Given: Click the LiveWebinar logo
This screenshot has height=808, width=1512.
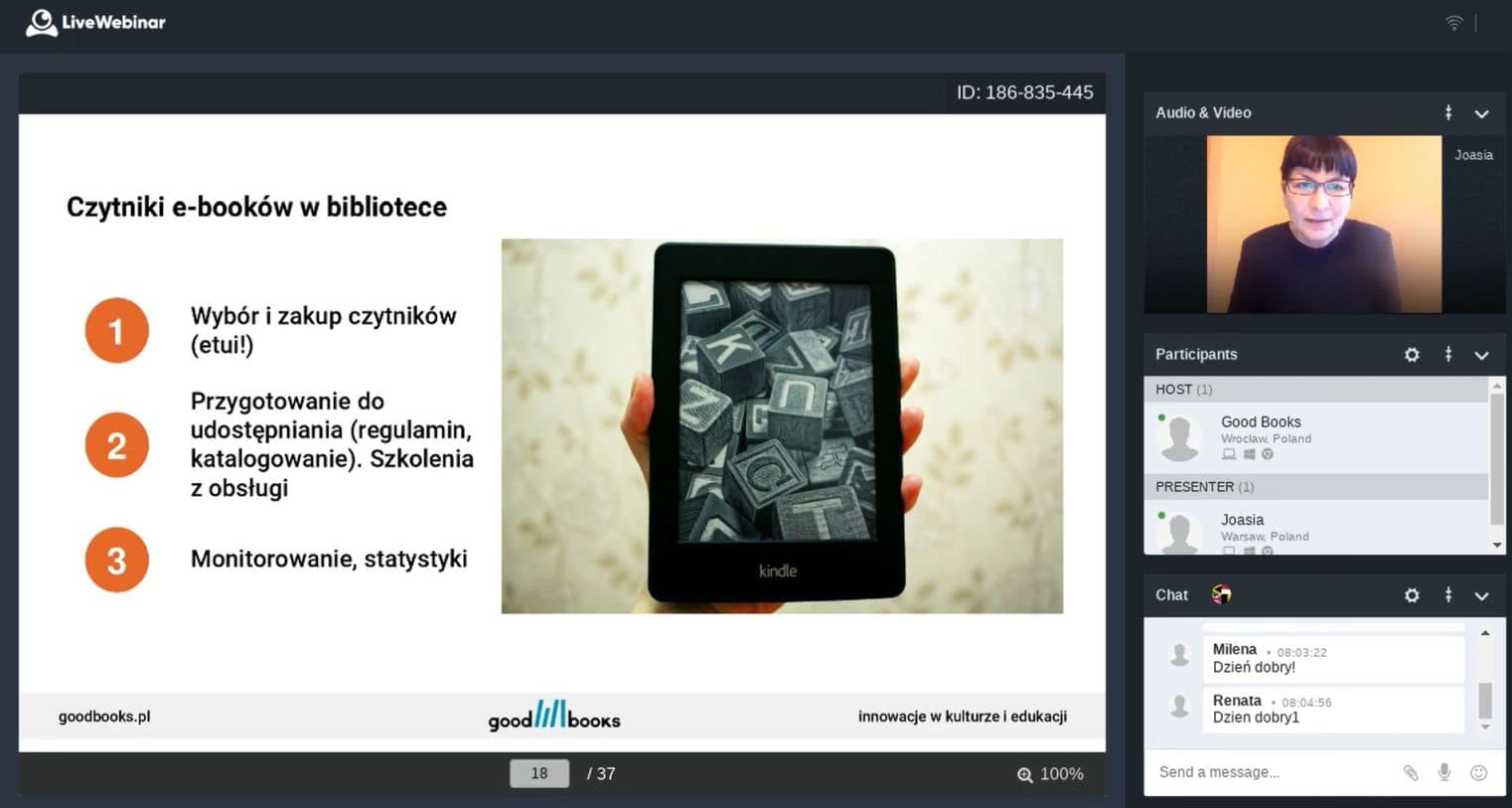Looking at the screenshot, I should click(96, 23).
